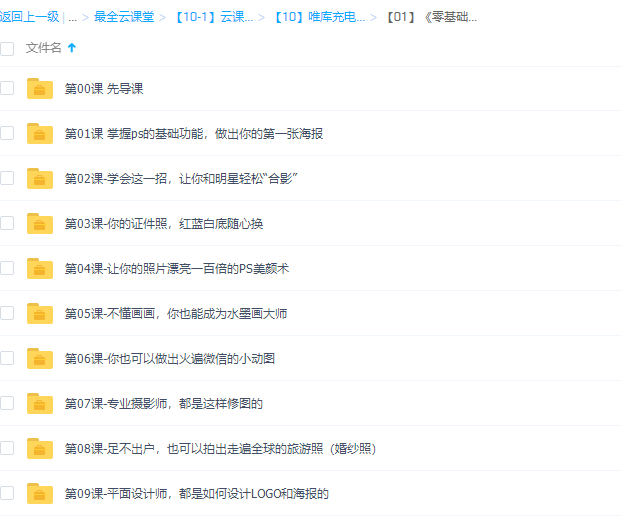Viewport: 622px width, 519px height.
Task: Select the checkbox for 第05课 水墨画大师
Action: point(7,313)
